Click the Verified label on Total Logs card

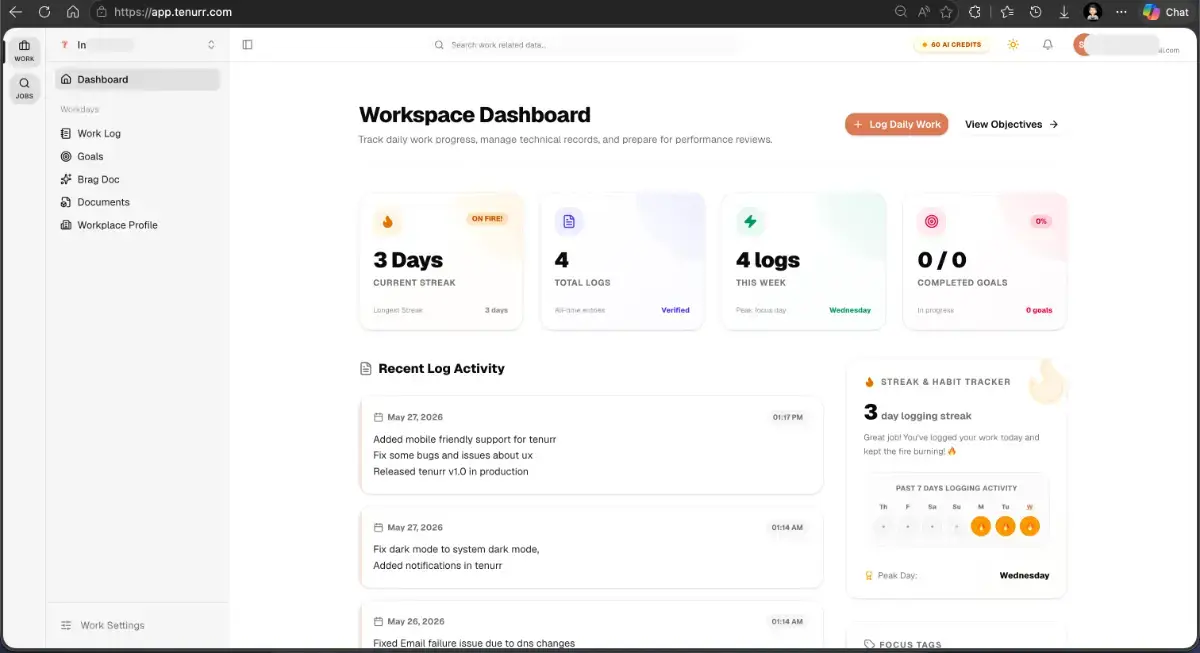coord(675,310)
